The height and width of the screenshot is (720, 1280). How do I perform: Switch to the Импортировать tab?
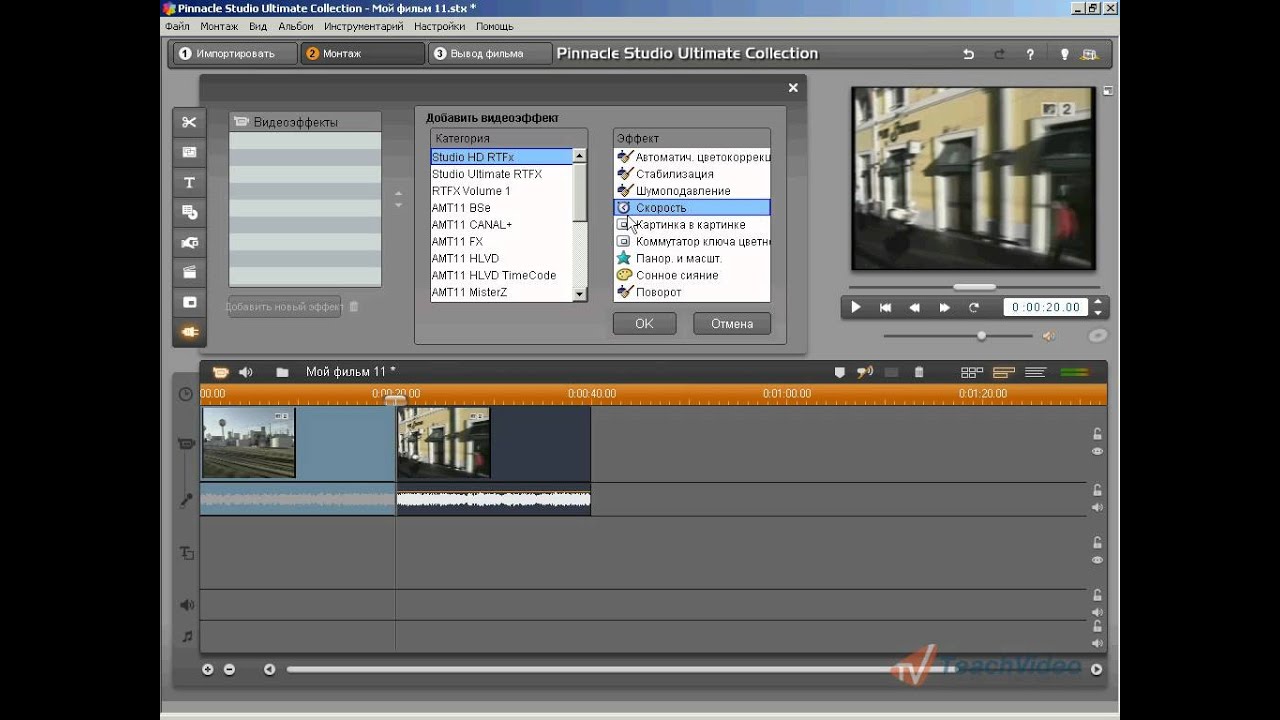pos(234,54)
